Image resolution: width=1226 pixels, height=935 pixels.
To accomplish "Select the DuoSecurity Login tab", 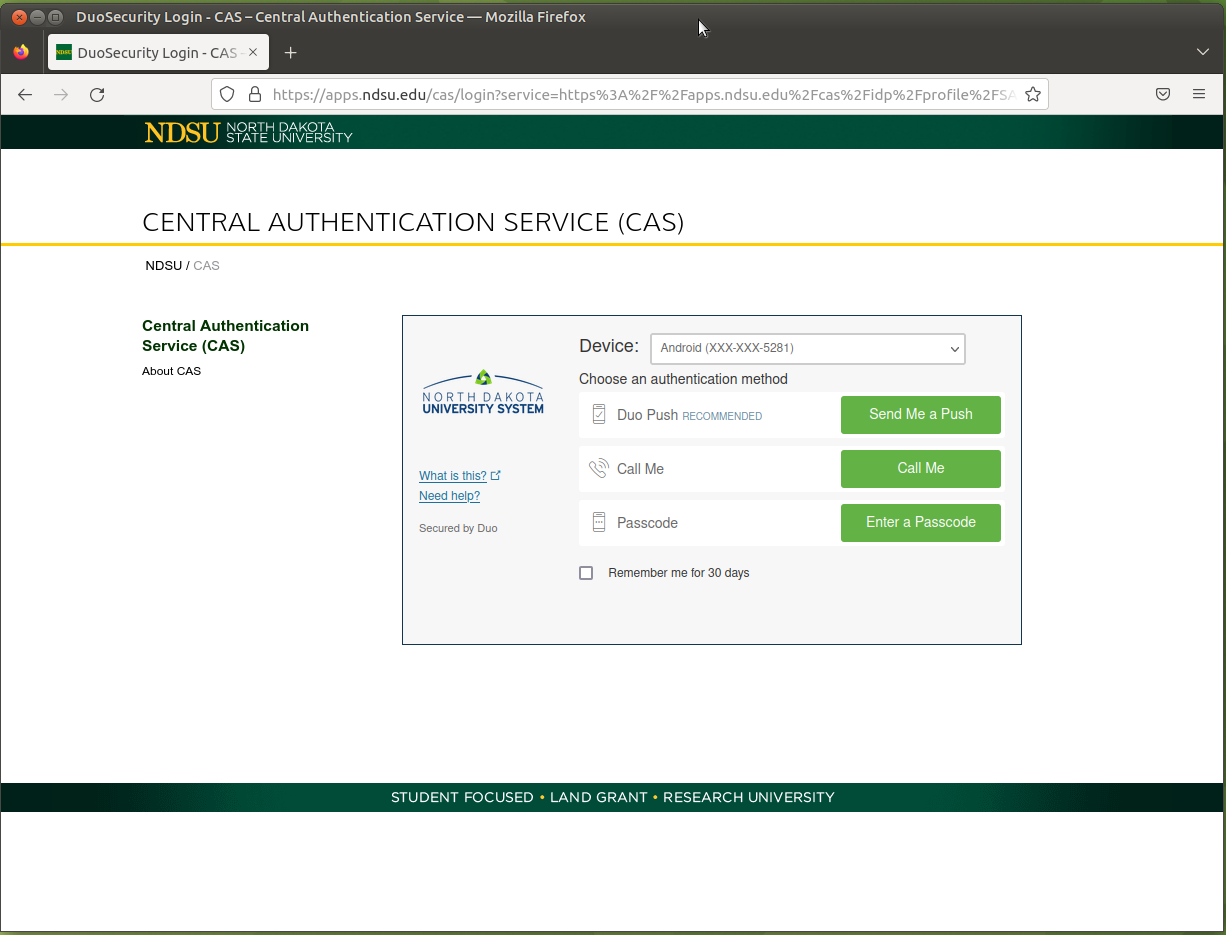I will [x=150, y=52].
